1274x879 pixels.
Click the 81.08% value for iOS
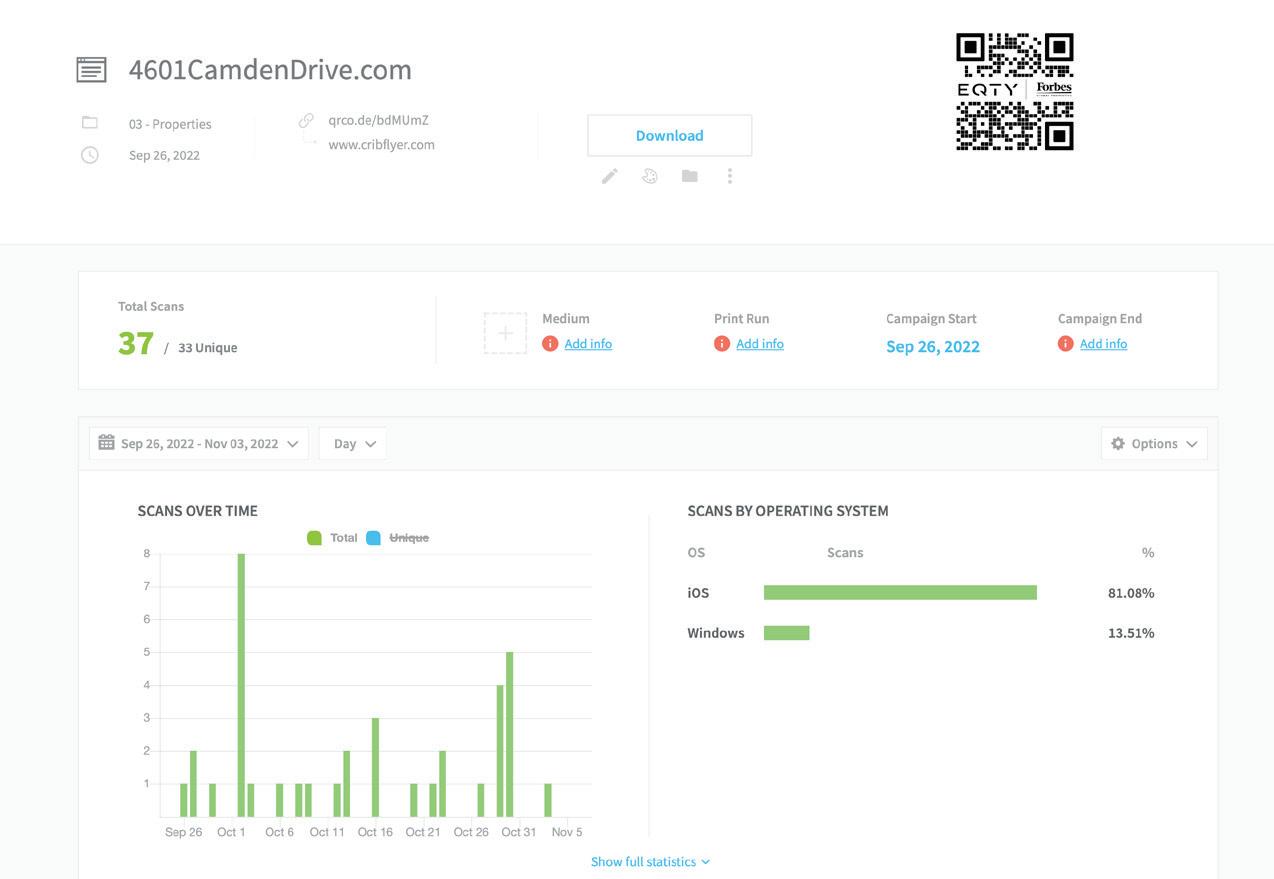pos(1131,593)
